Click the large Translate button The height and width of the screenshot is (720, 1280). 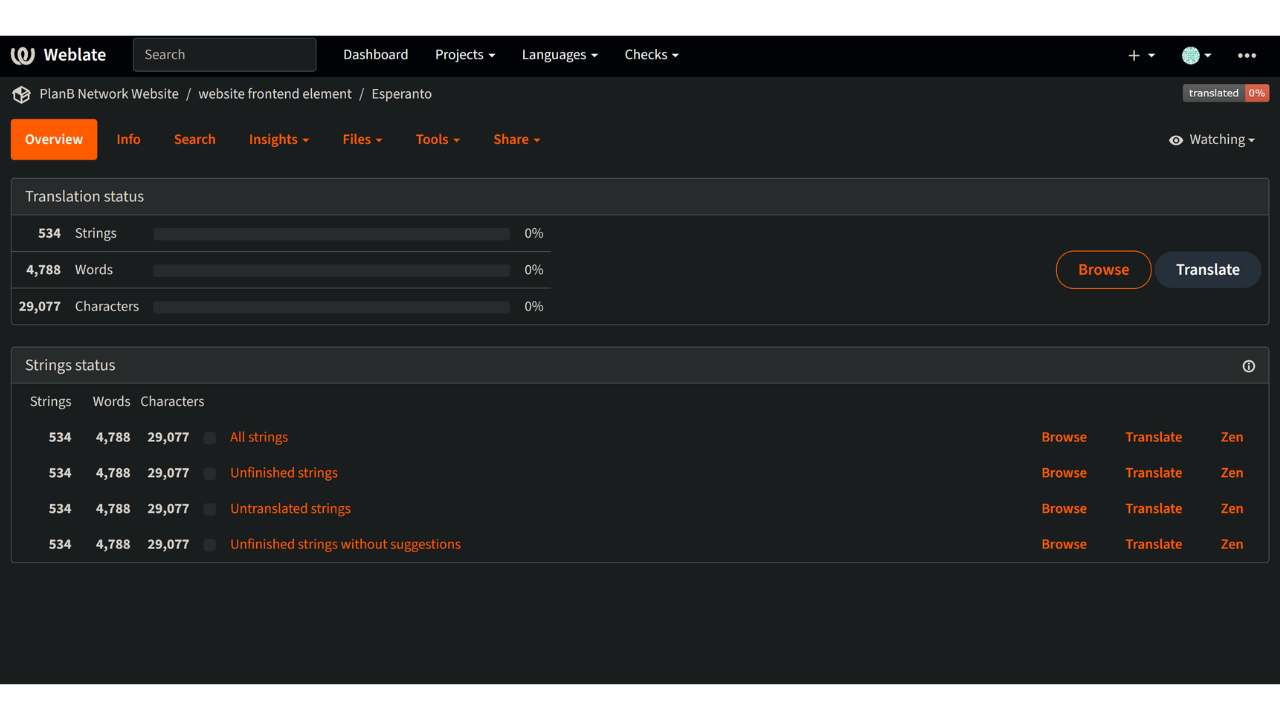[x=1207, y=270]
